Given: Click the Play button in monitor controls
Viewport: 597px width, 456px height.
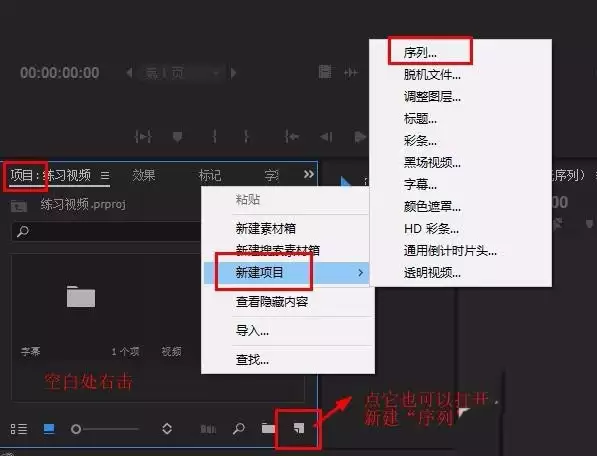Looking at the screenshot, I should [359, 137].
